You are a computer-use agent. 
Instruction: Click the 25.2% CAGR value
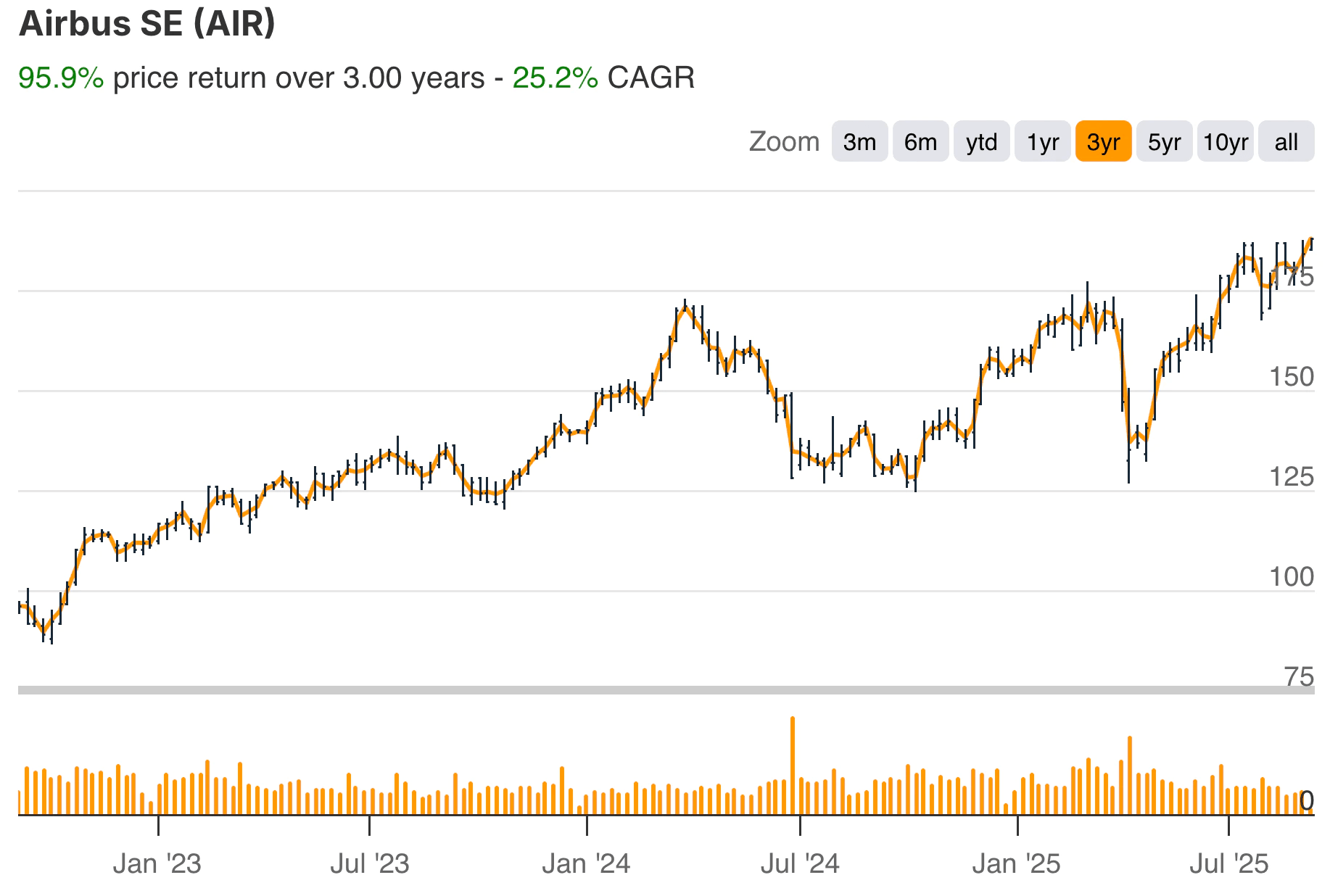(555, 78)
